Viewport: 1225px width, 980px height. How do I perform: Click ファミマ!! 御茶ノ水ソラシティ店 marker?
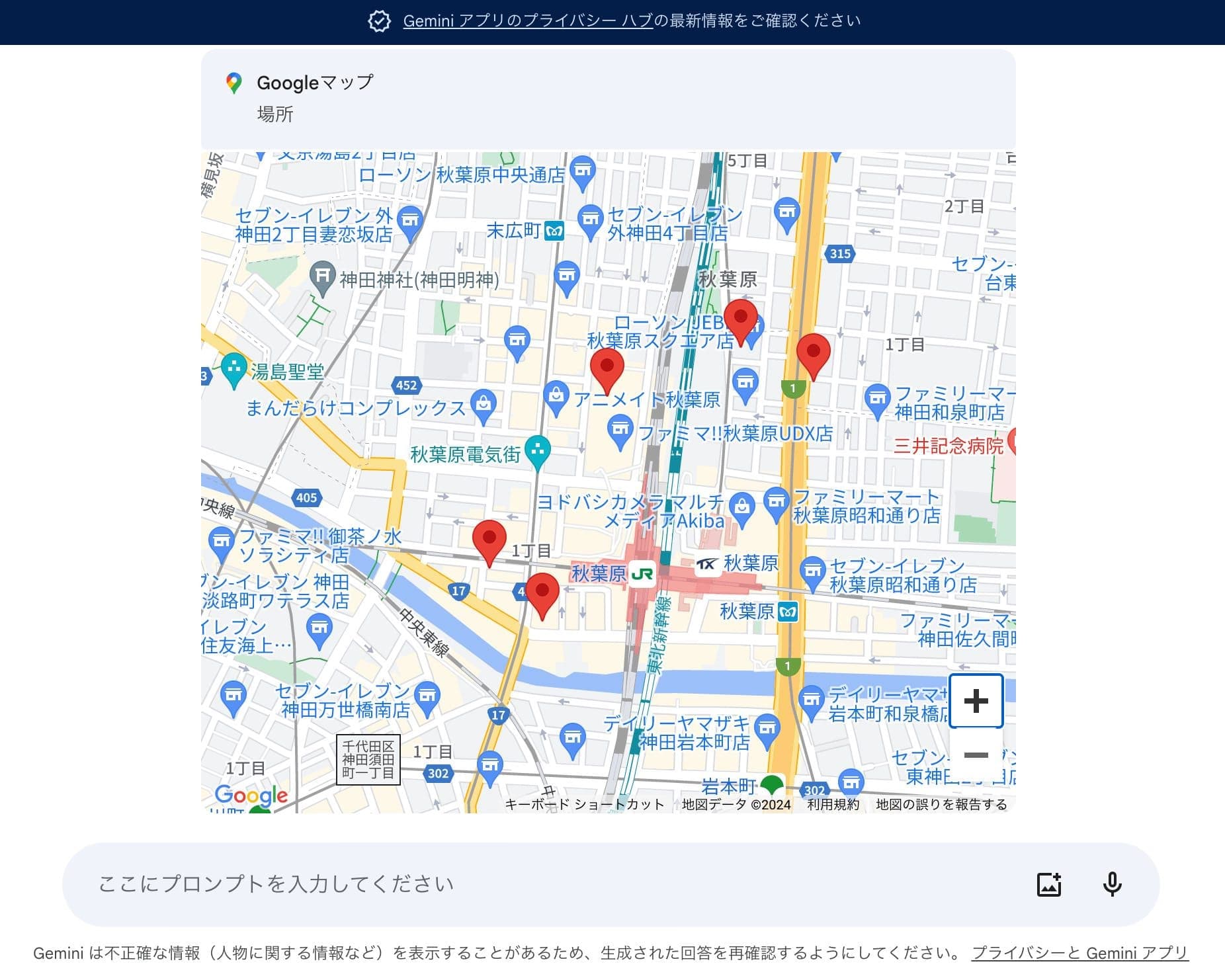coord(221,542)
